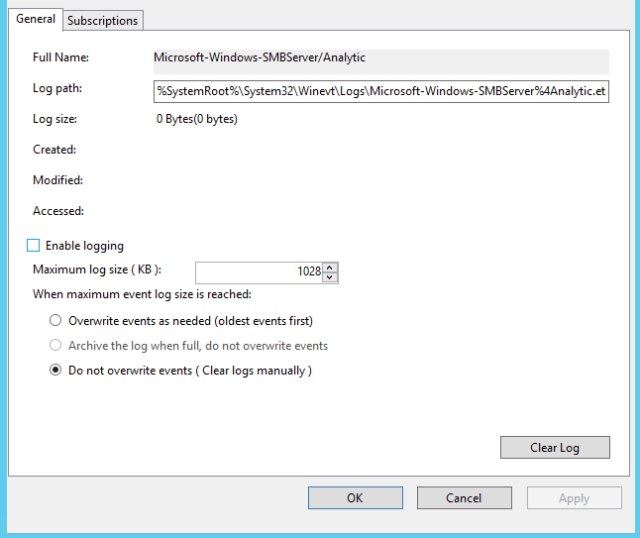
Task: Click the Clear Log button
Action: [x=555, y=447]
